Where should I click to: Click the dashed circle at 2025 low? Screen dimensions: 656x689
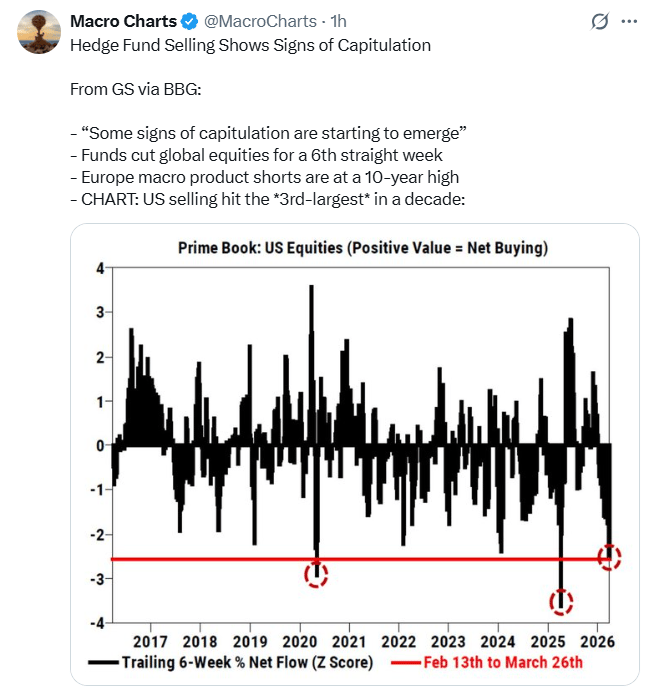pos(561,602)
